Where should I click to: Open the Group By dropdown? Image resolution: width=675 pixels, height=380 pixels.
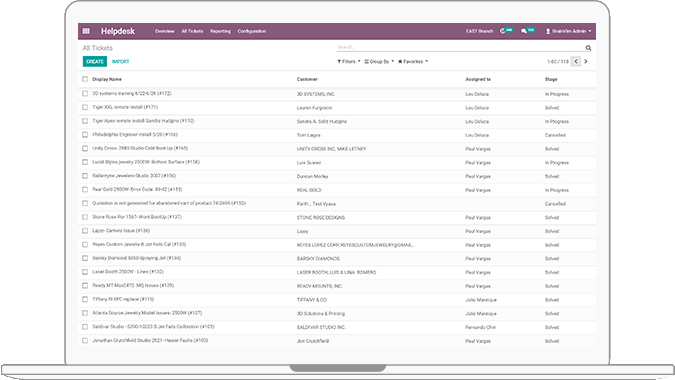(379, 62)
